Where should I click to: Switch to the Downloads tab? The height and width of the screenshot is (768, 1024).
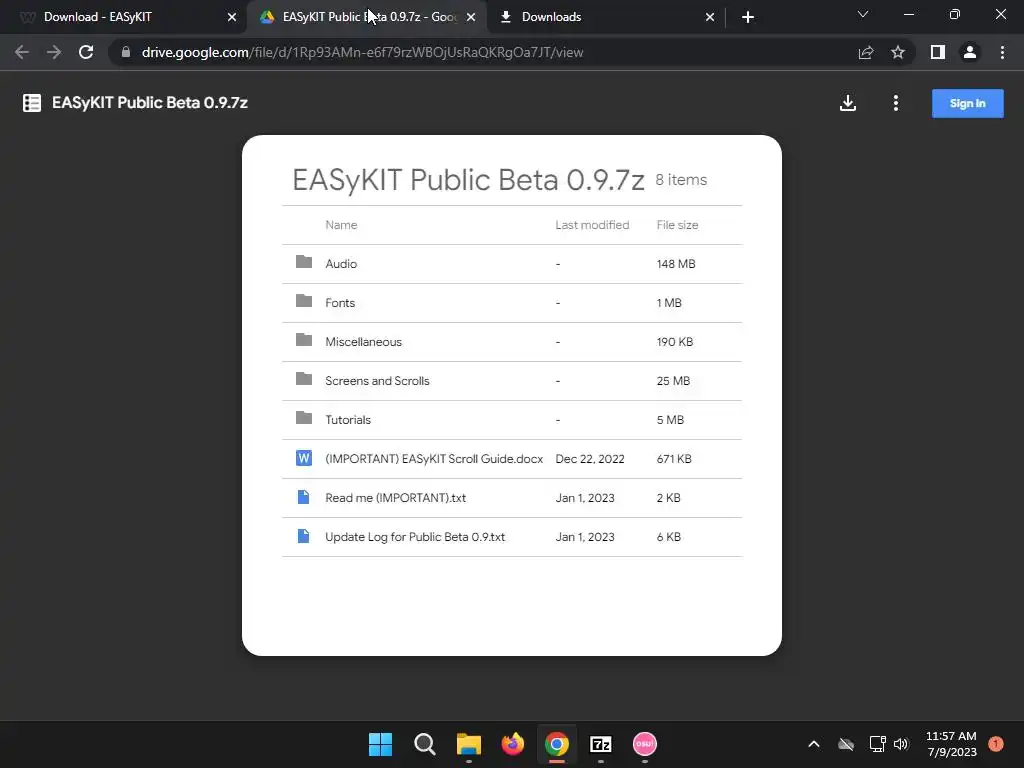(606, 17)
